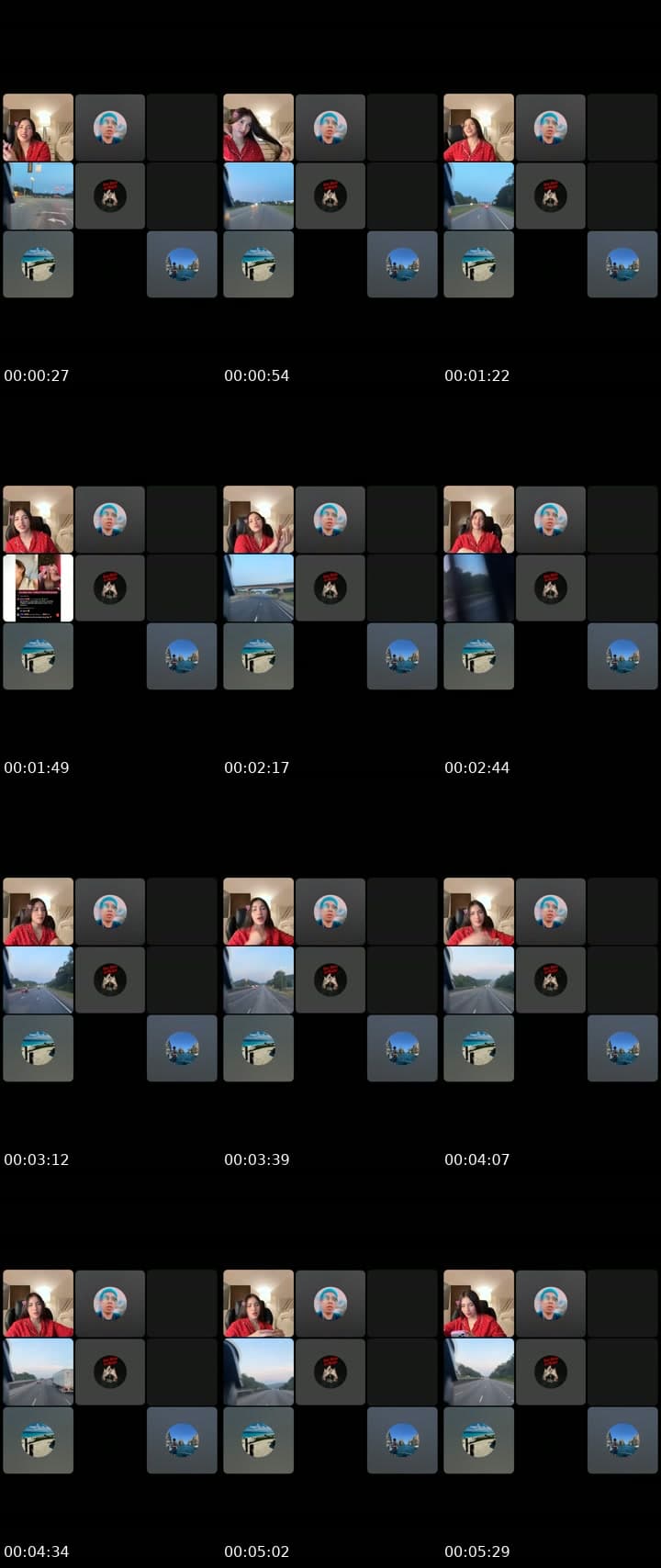Select the 00:00:54 timestamp label
661x1568 pixels.
pos(257,375)
